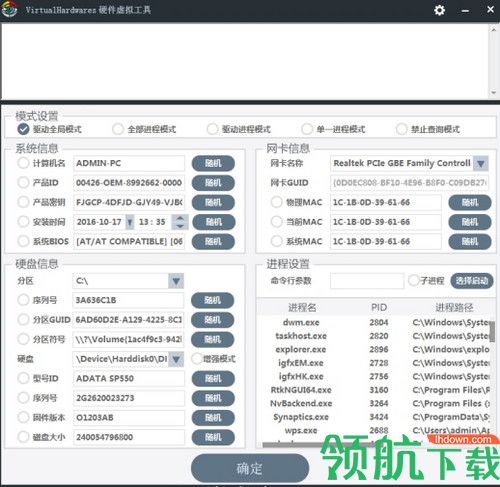
Task: Click the log area scrollbar down arrow
Action: pyautogui.click(x=494, y=93)
